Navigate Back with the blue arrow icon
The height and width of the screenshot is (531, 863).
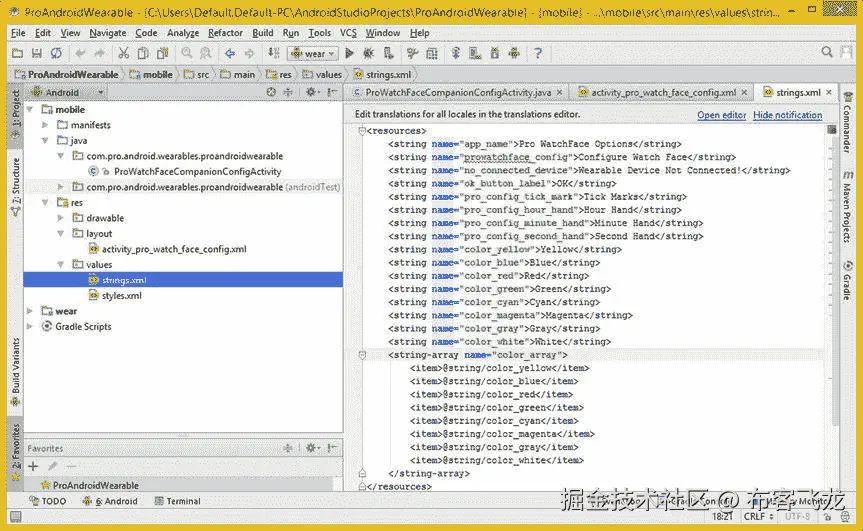tap(230, 53)
